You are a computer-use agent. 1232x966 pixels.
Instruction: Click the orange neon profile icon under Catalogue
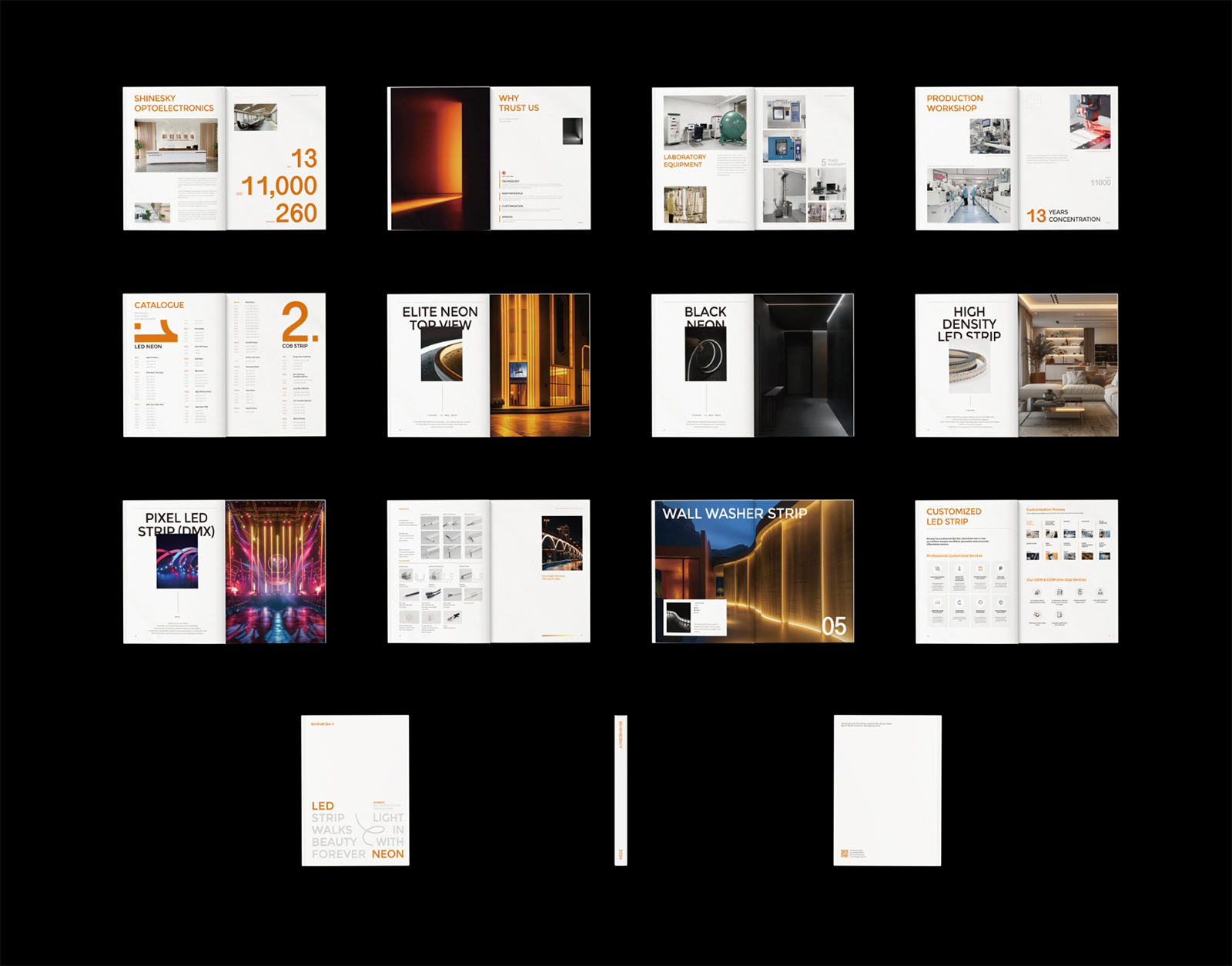tap(156, 332)
